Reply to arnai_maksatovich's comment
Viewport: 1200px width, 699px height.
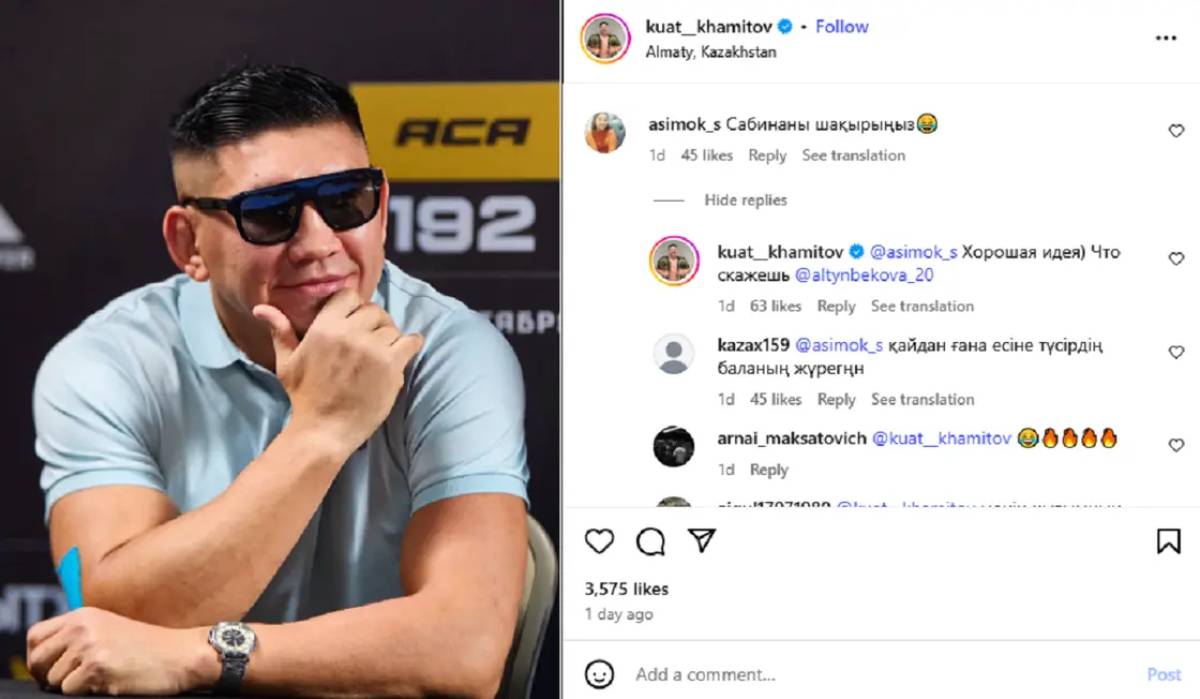pos(769,470)
